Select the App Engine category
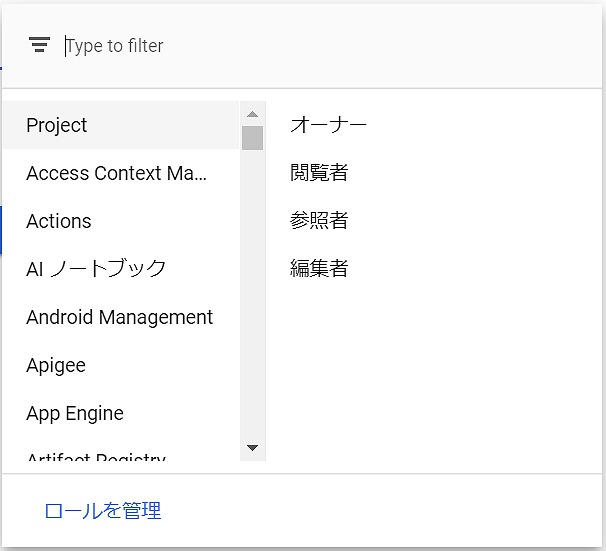Viewport: 606px width, 551px height. click(x=121, y=413)
